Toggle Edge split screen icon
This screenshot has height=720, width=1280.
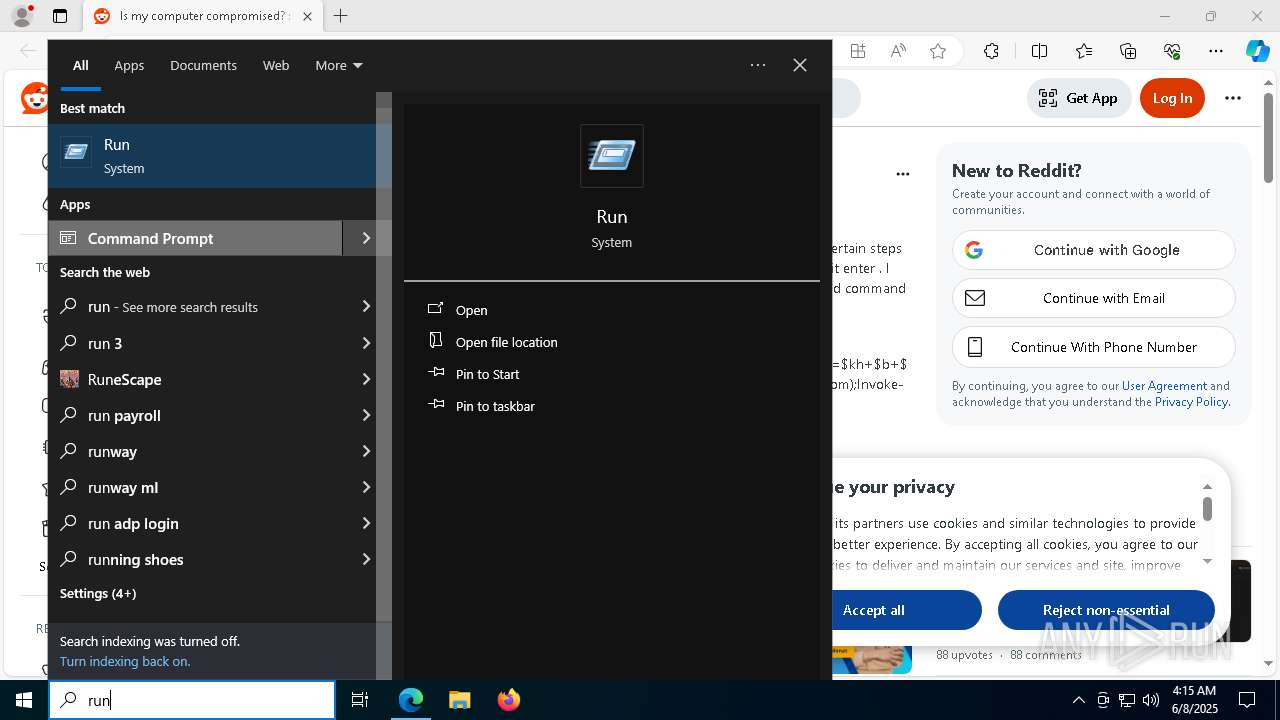[x=1039, y=51]
